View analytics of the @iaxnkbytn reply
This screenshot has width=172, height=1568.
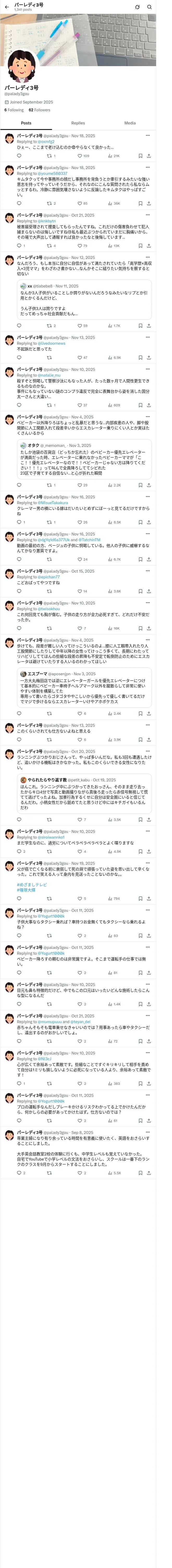tap(114, 246)
